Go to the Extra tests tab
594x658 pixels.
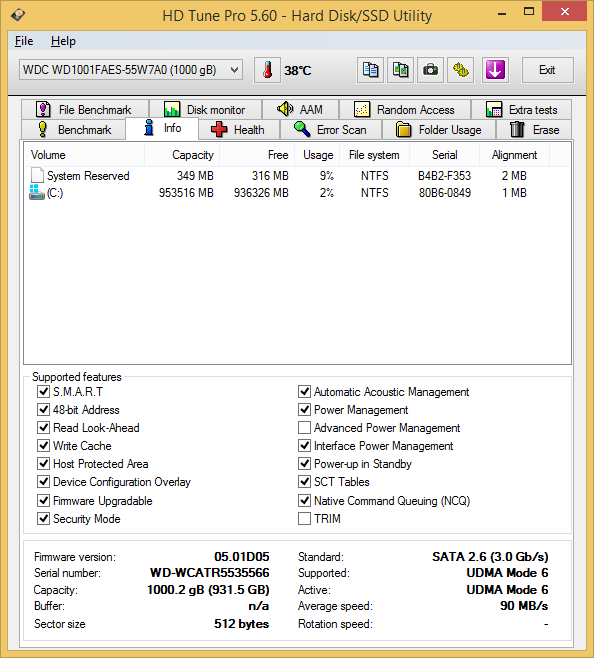pos(521,110)
